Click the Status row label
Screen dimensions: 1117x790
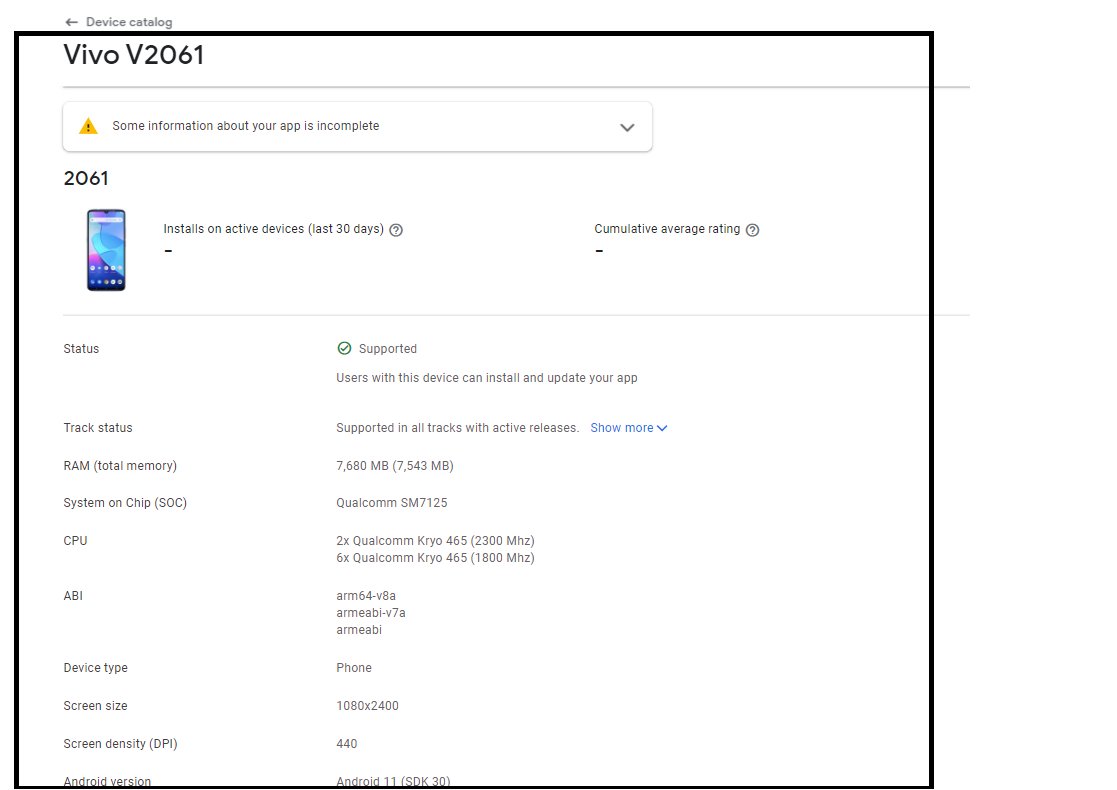pos(81,349)
